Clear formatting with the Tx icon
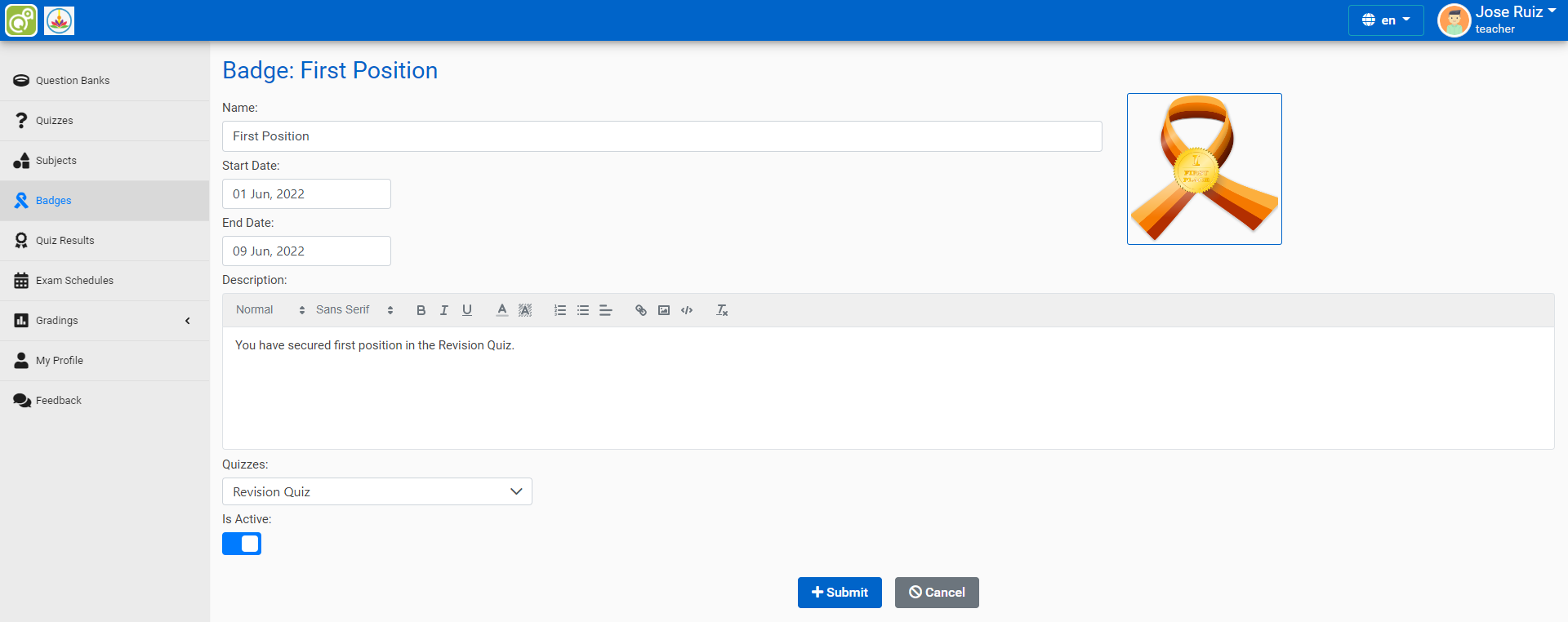1568x622 pixels. pos(722,310)
